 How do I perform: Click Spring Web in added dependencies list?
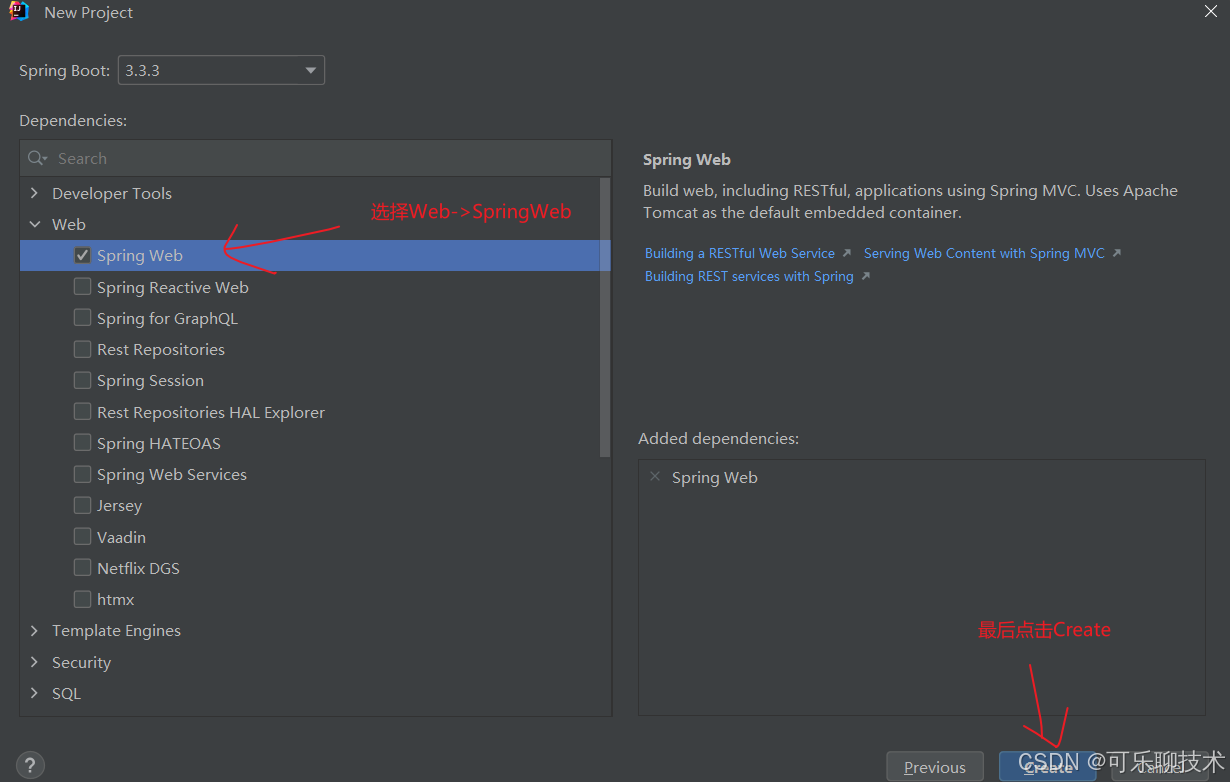715,477
